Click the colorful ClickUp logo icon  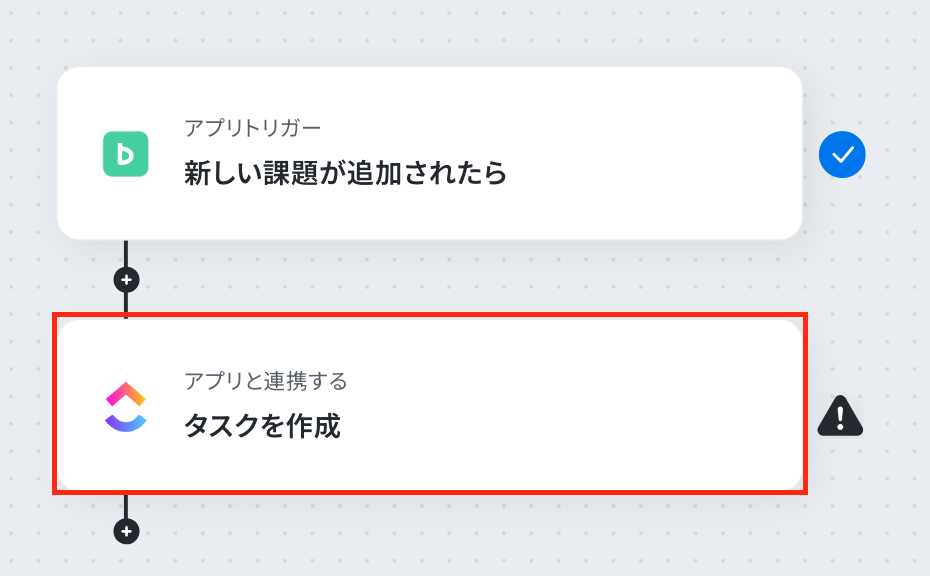(126, 407)
